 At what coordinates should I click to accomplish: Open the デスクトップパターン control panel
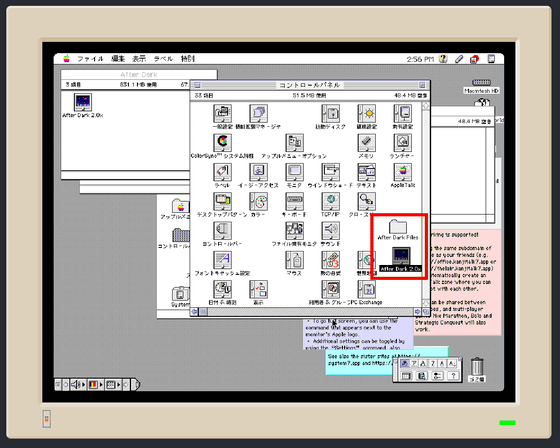pyautogui.click(x=222, y=201)
